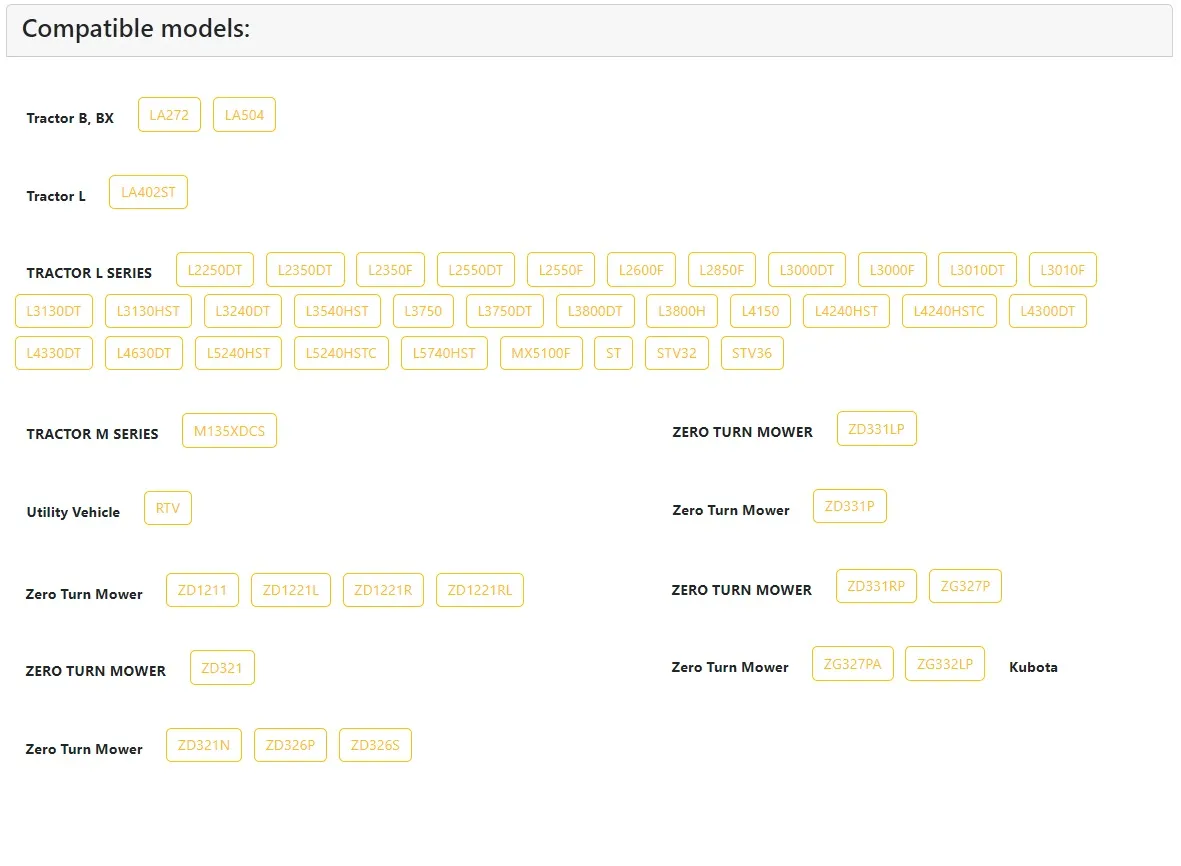Click the L2550F model tag

click(560, 270)
